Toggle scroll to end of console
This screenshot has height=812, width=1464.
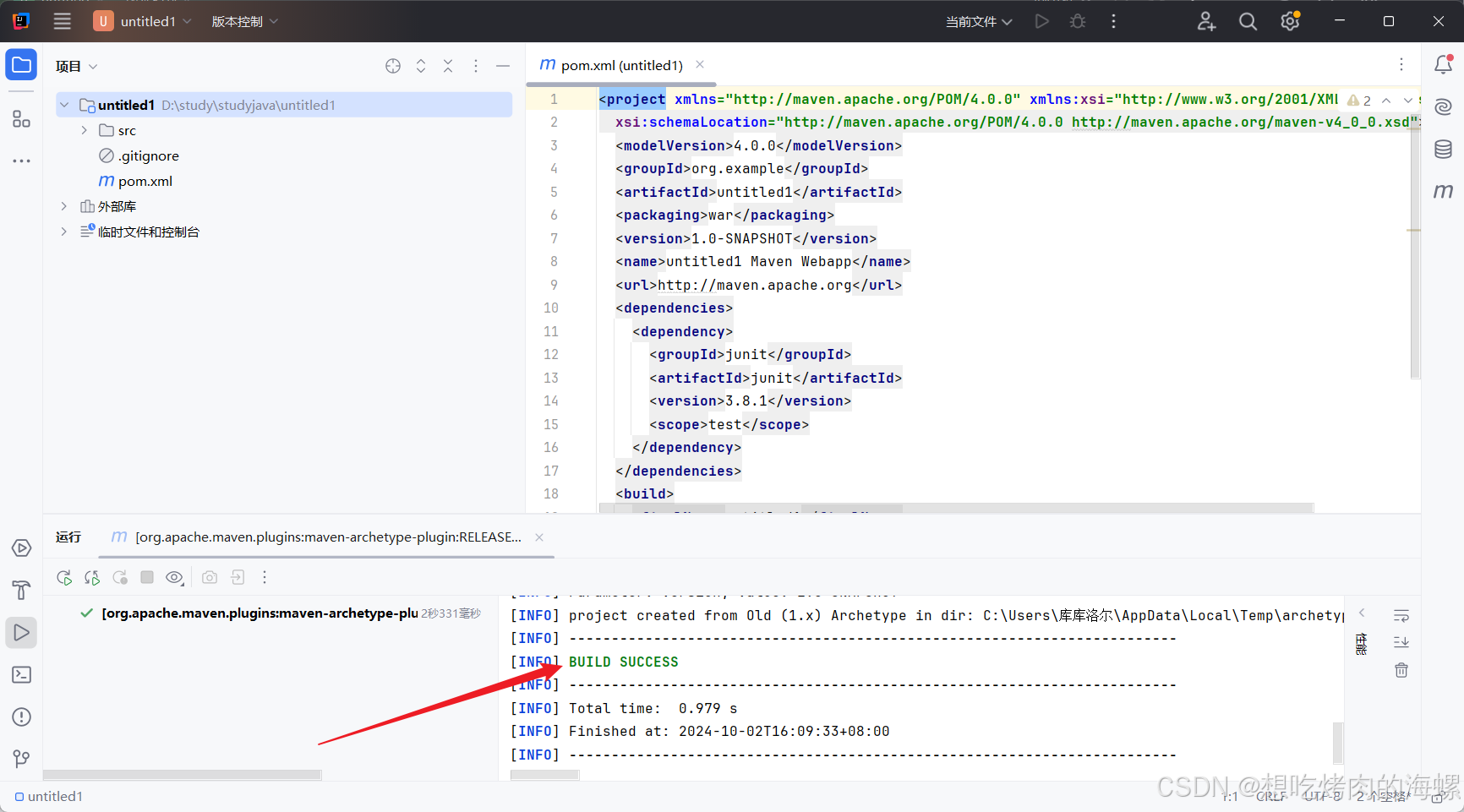pos(1401,642)
